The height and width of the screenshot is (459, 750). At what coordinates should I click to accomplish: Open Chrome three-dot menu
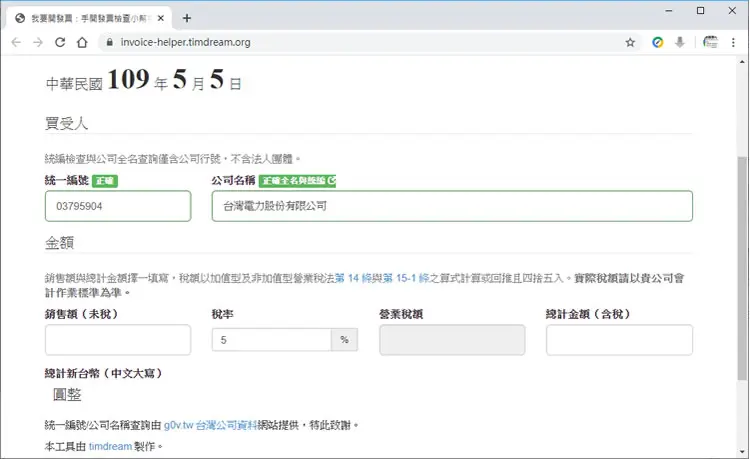pyautogui.click(x=733, y=43)
